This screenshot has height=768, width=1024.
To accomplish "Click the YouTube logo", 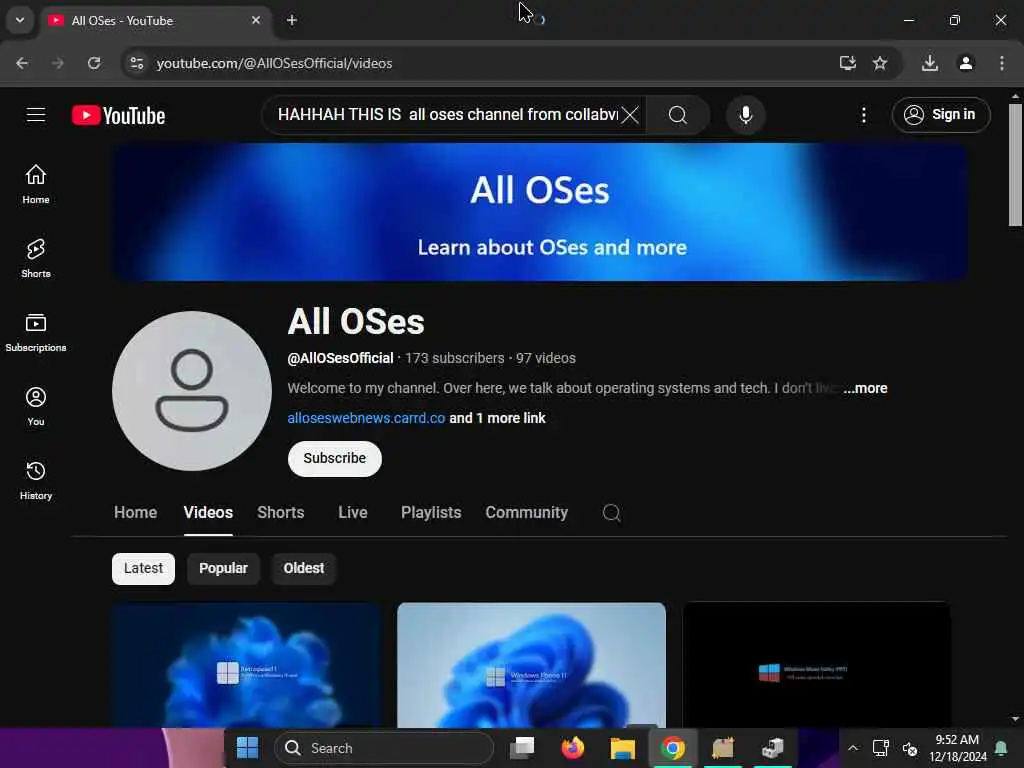I will tap(118, 116).
